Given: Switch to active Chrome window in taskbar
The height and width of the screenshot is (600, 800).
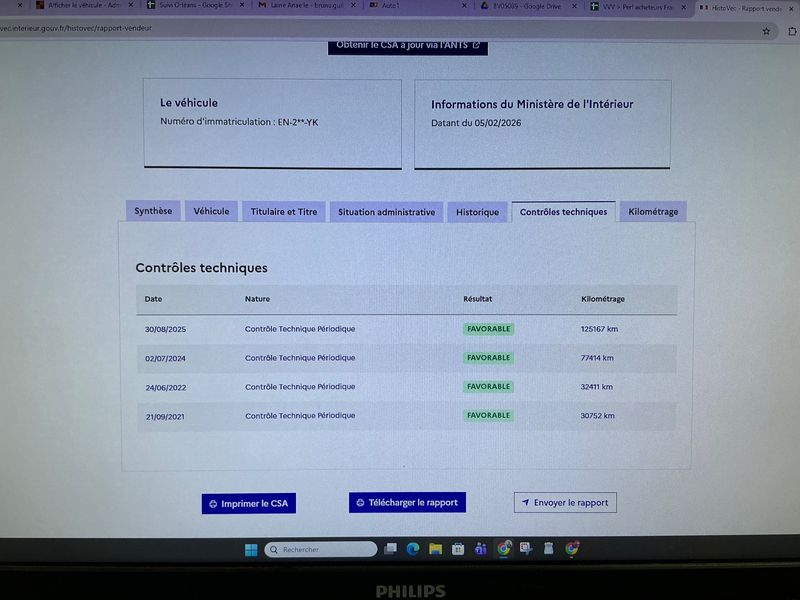Looking at the screenshot, I should coord(504,548).
